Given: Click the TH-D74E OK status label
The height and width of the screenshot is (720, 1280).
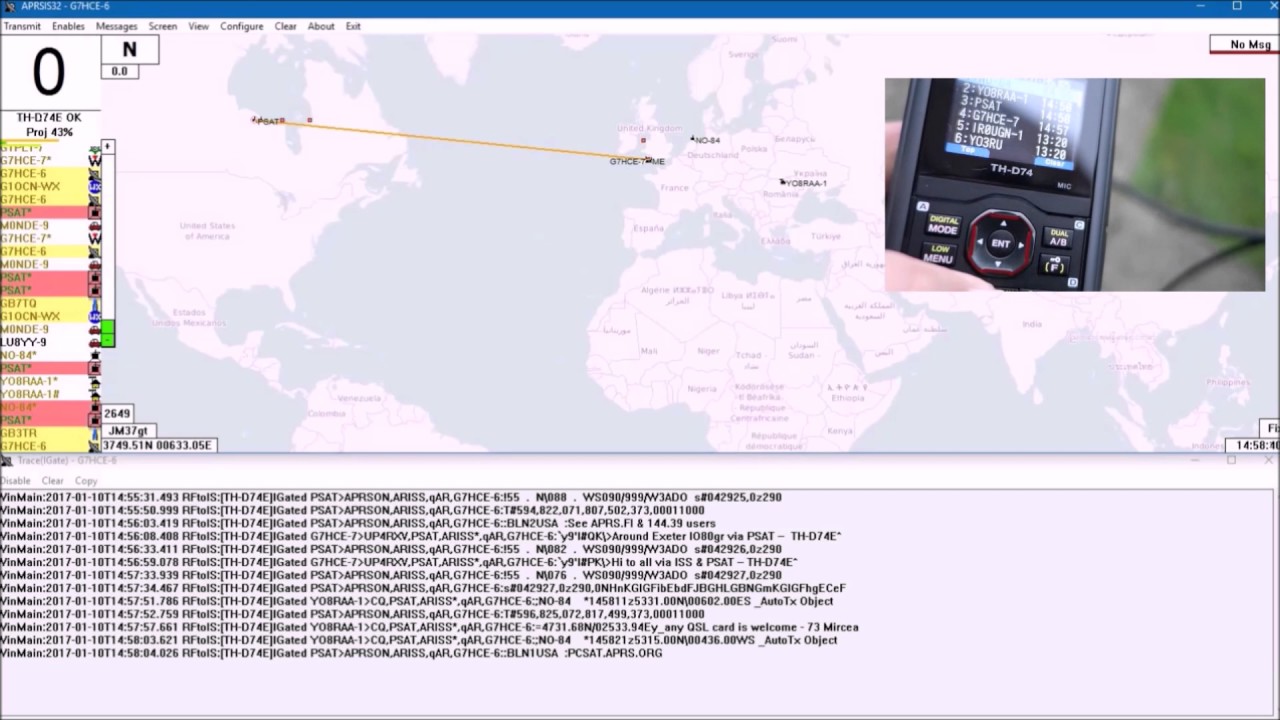Looking at the screenshot, I should pos(49,118).
